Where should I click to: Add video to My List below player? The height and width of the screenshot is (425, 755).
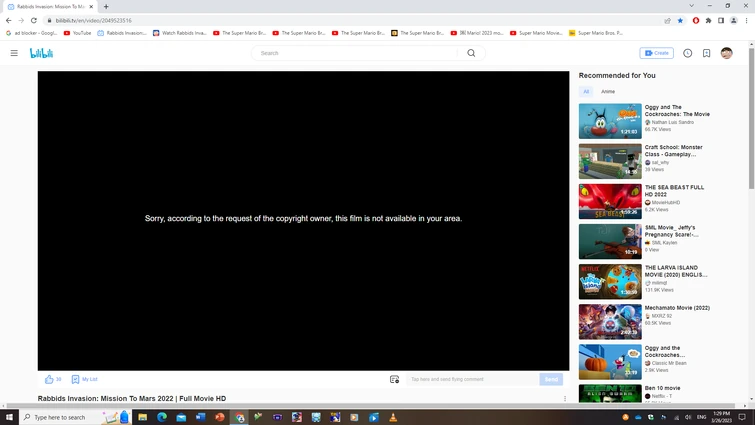tap(84, 379)
